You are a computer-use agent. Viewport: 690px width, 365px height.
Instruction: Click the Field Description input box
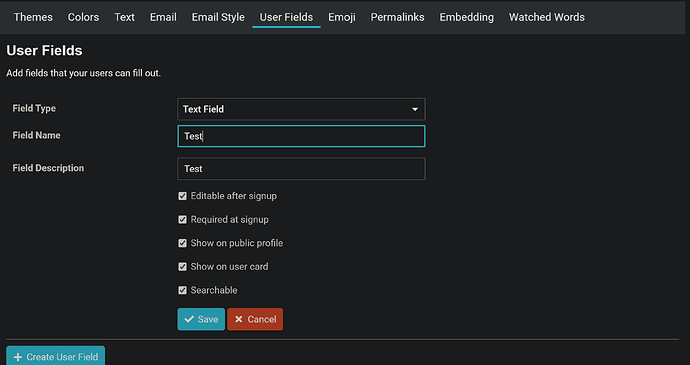click(x=301, y=169)
